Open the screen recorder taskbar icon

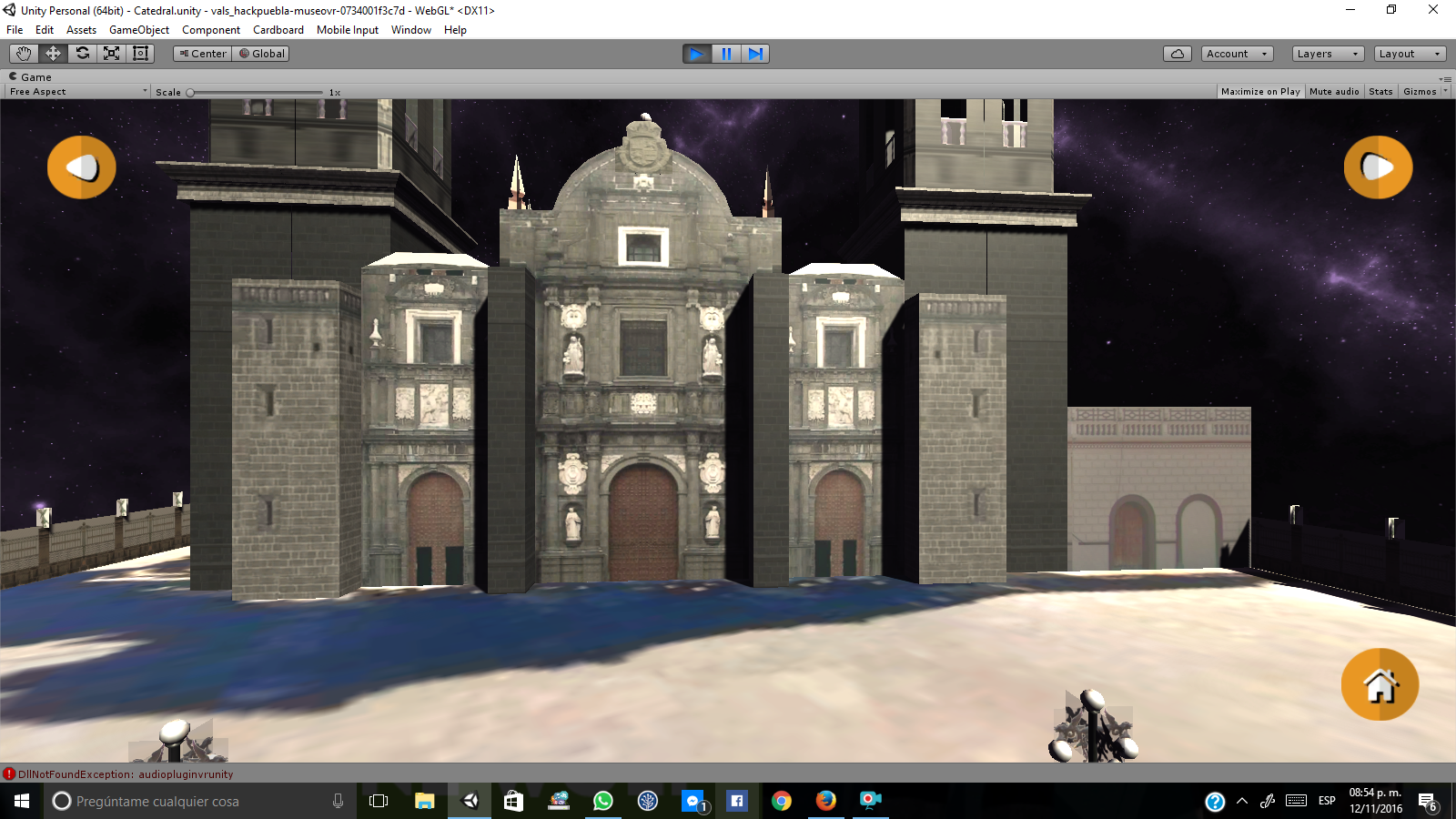870,801
